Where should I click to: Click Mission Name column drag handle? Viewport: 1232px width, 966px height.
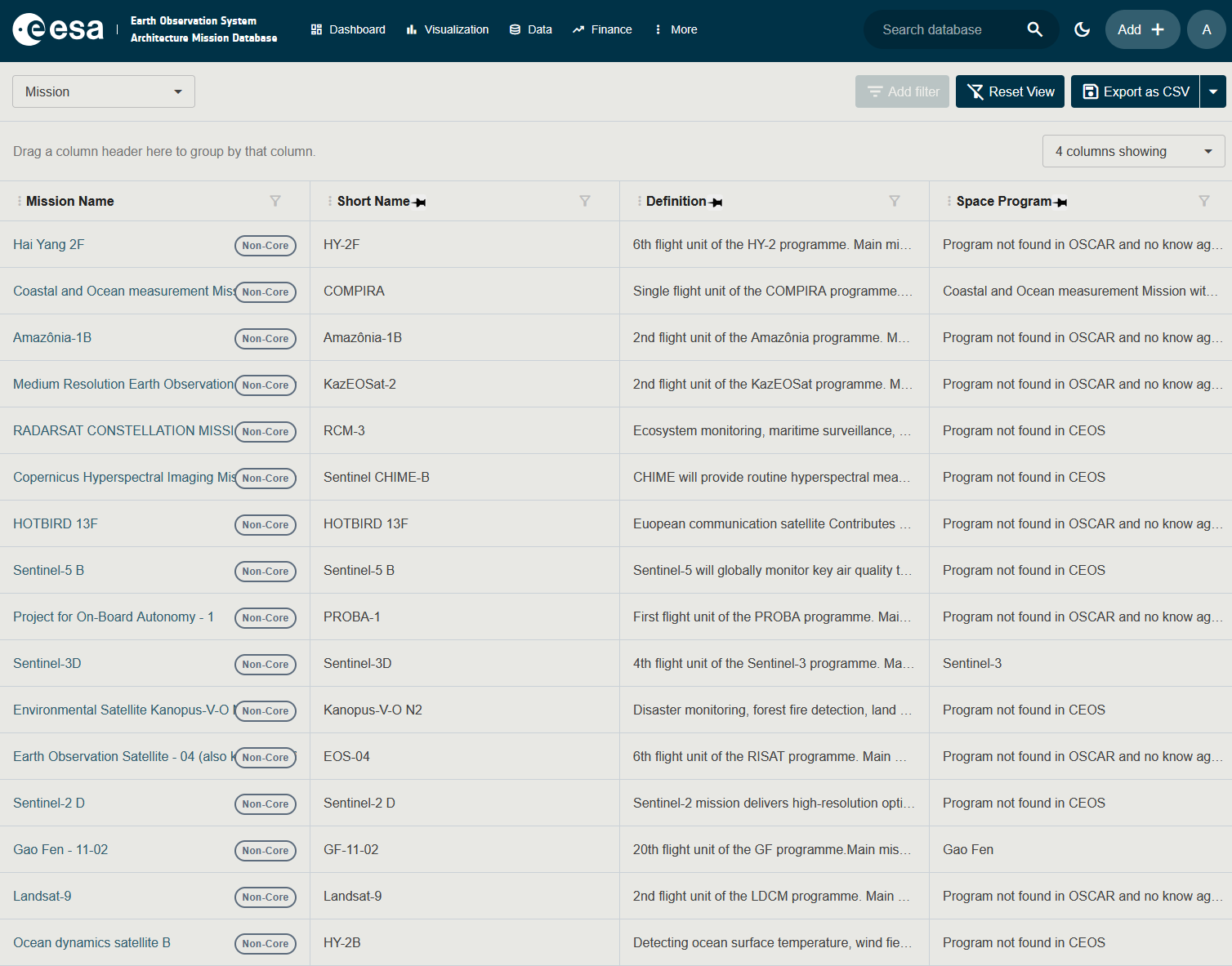[20, 201]
